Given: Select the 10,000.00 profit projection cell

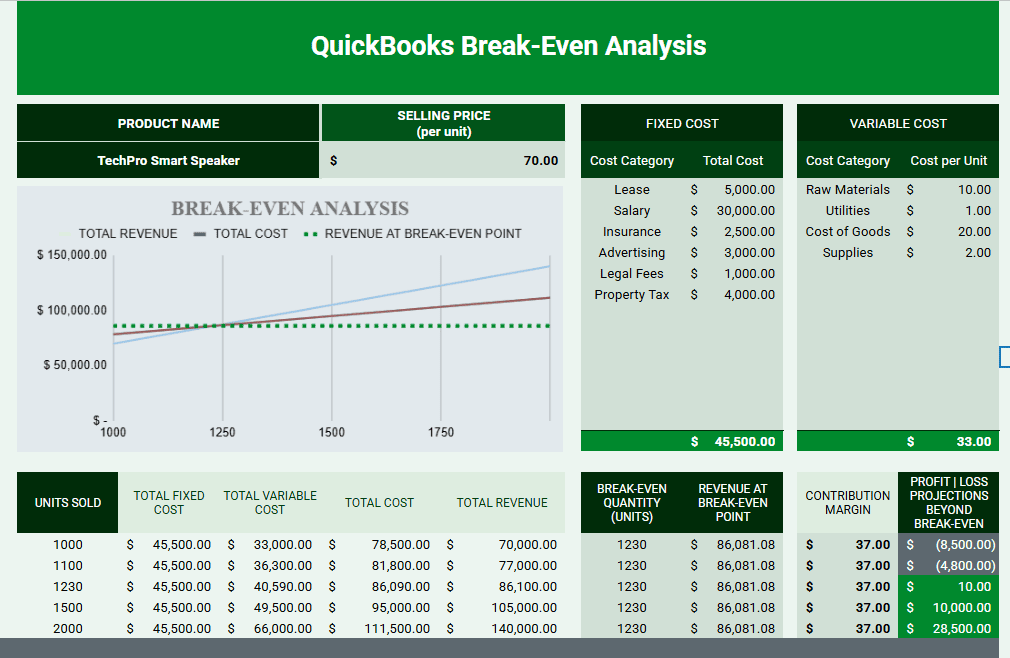Looking at the screenshot, I should (x=949, y=608).
